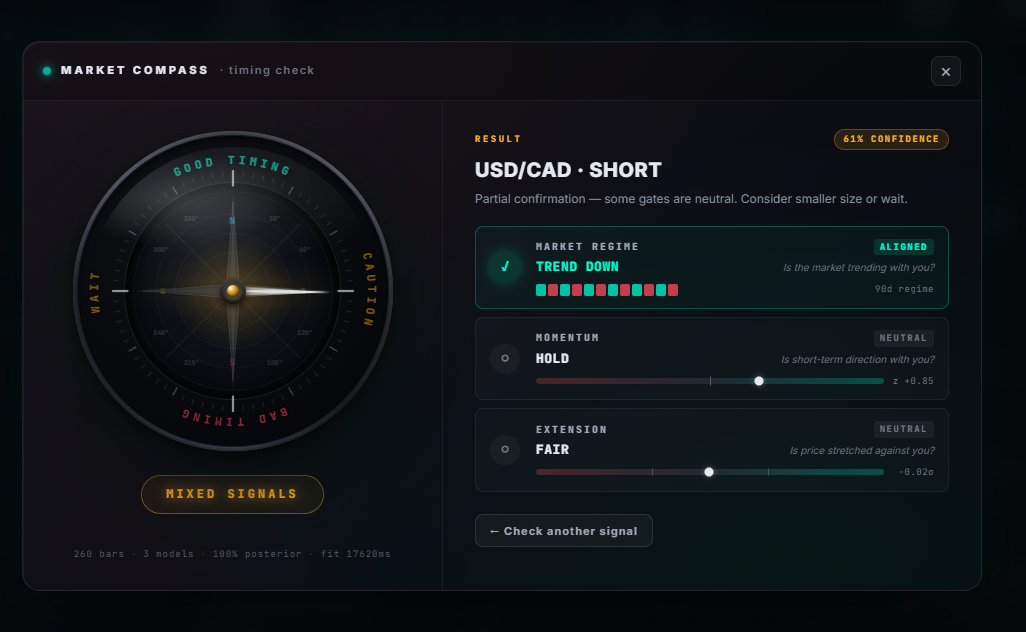Click the USD/CAD · SHORT heading
The width and height of the screenshot is (1026, 632).
(568, 170)
